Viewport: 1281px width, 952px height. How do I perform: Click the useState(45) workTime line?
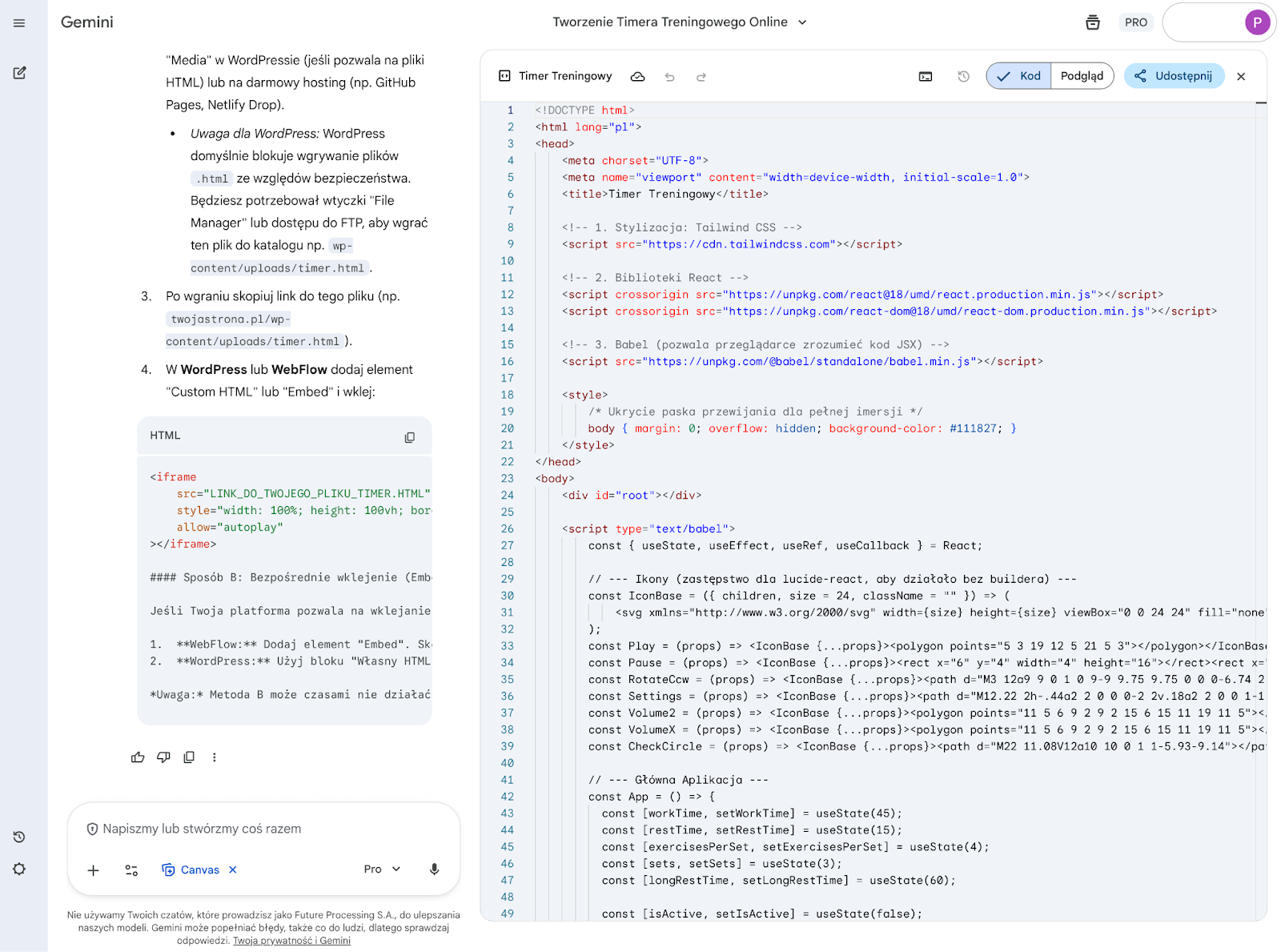pyautogui.click(x=752, y=813)
